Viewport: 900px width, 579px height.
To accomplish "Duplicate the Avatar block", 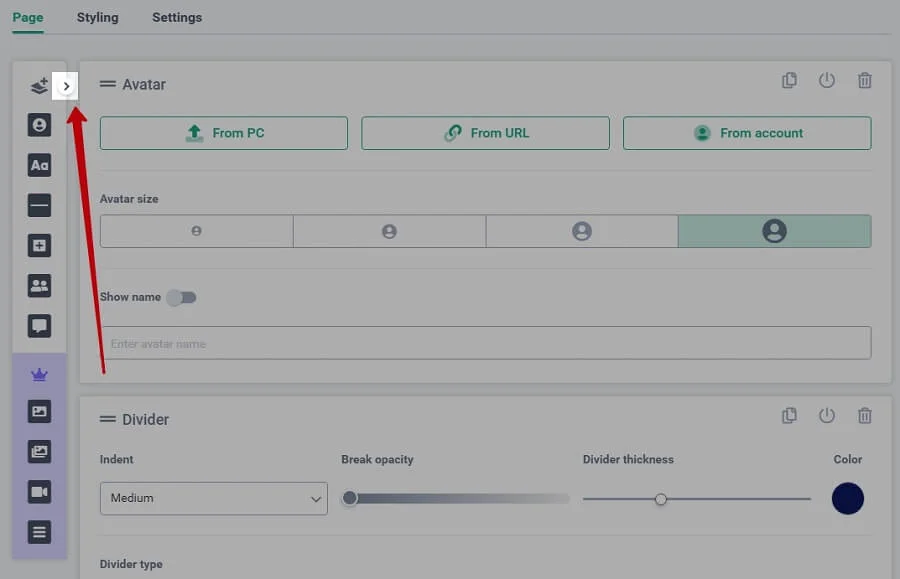I will coord(789,81).
